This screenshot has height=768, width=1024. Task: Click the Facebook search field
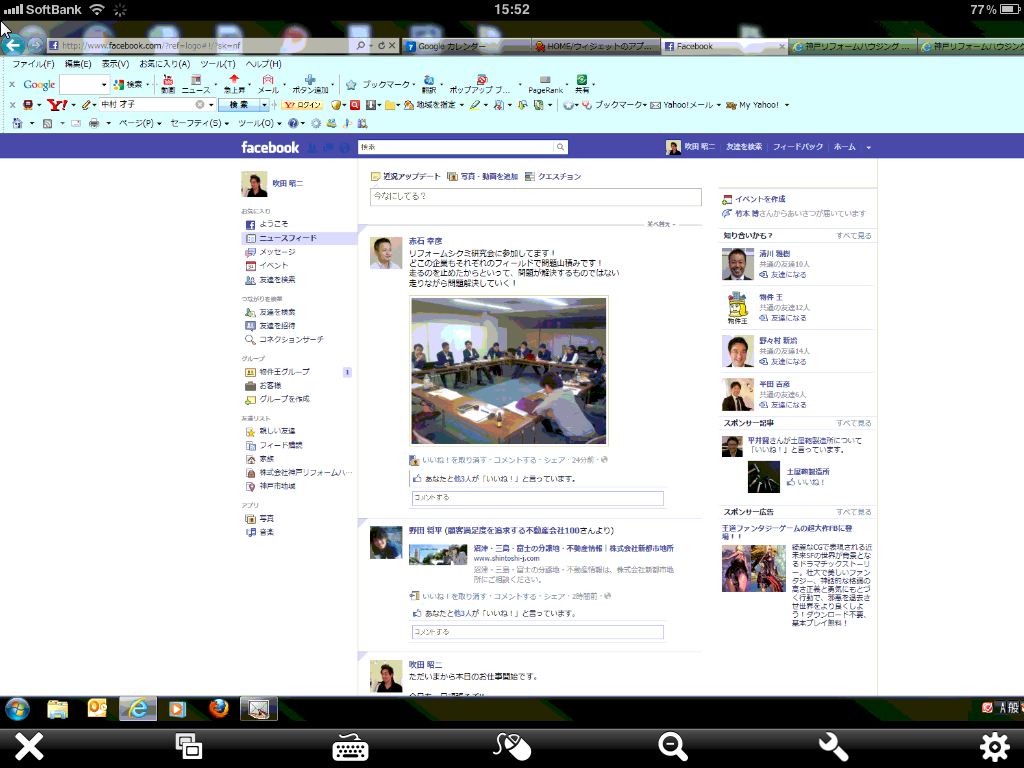click(x=456, y=148)
